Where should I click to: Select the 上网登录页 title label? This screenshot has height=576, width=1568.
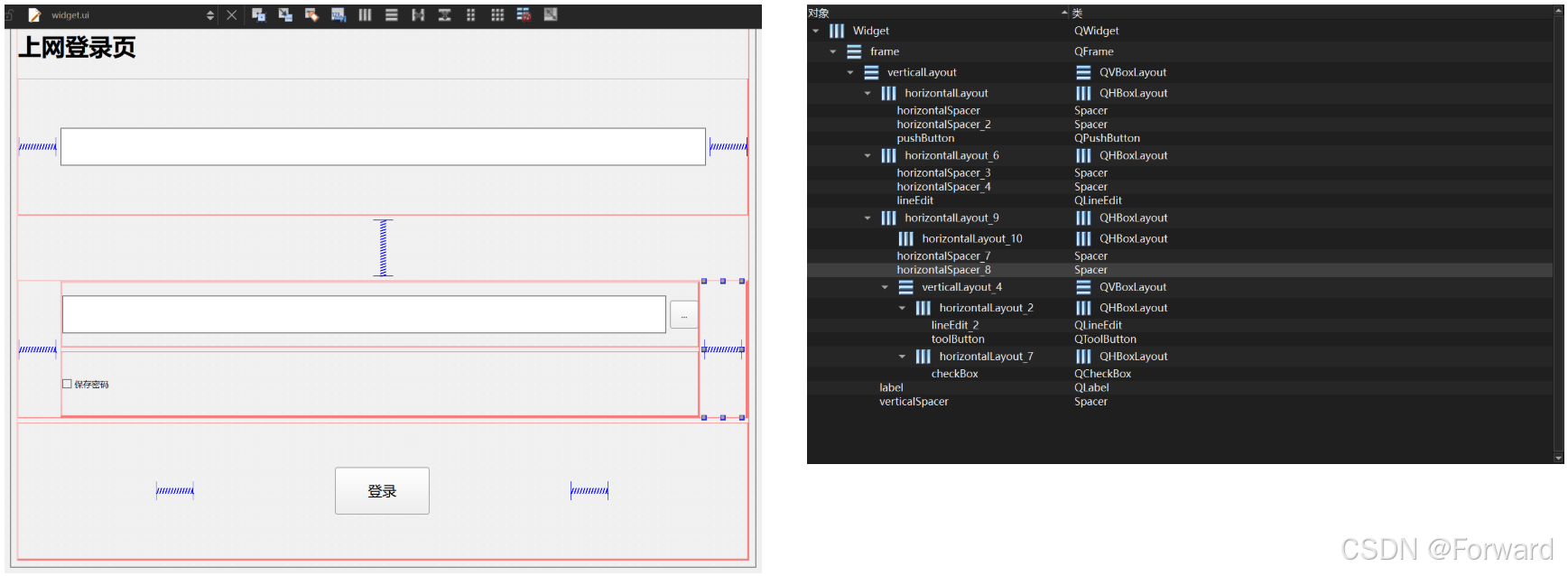(77, 48)
